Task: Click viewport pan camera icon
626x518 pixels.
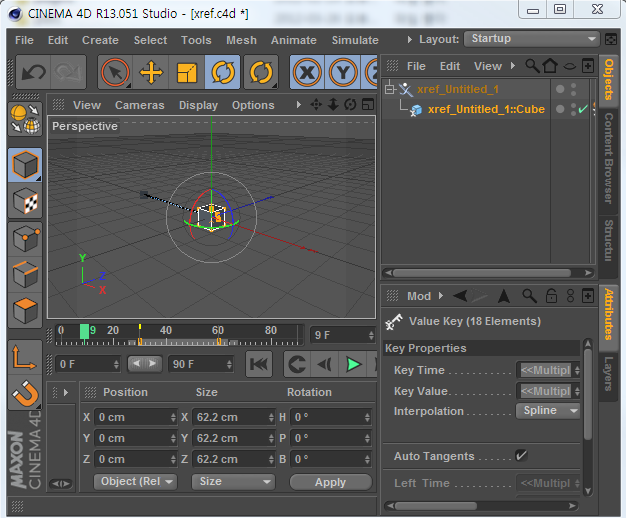Action: 316,105
